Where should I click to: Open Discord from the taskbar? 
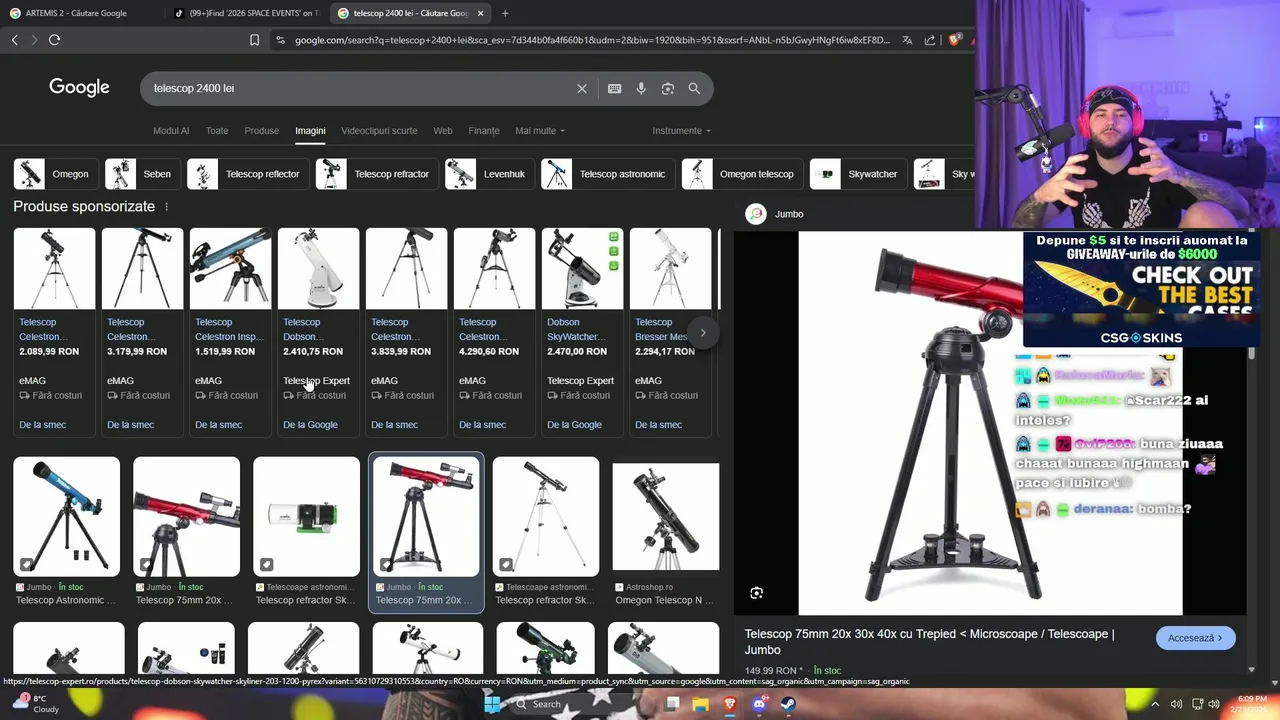[759, 704]
